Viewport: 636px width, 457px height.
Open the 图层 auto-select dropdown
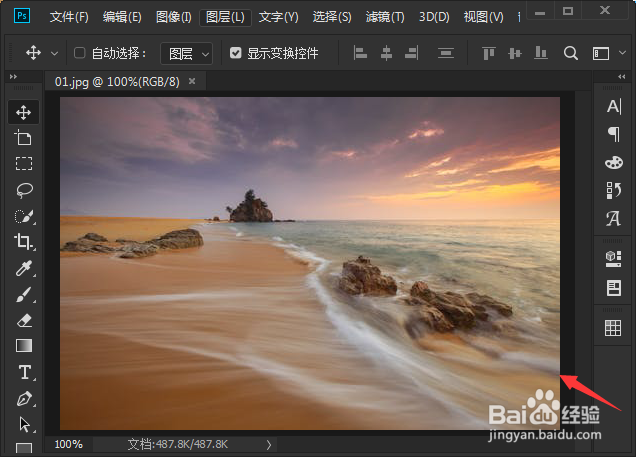pos(187,54)
